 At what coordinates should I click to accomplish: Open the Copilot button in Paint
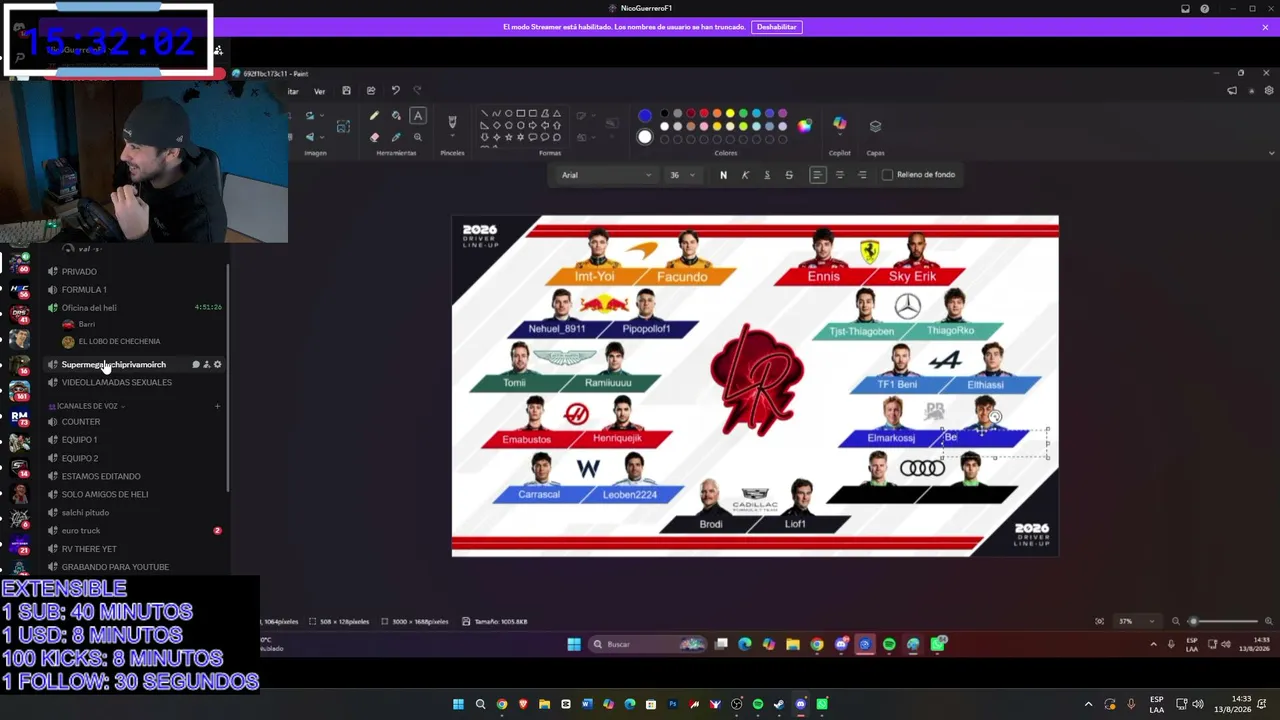pyautogui.click(x=839, y=125)
